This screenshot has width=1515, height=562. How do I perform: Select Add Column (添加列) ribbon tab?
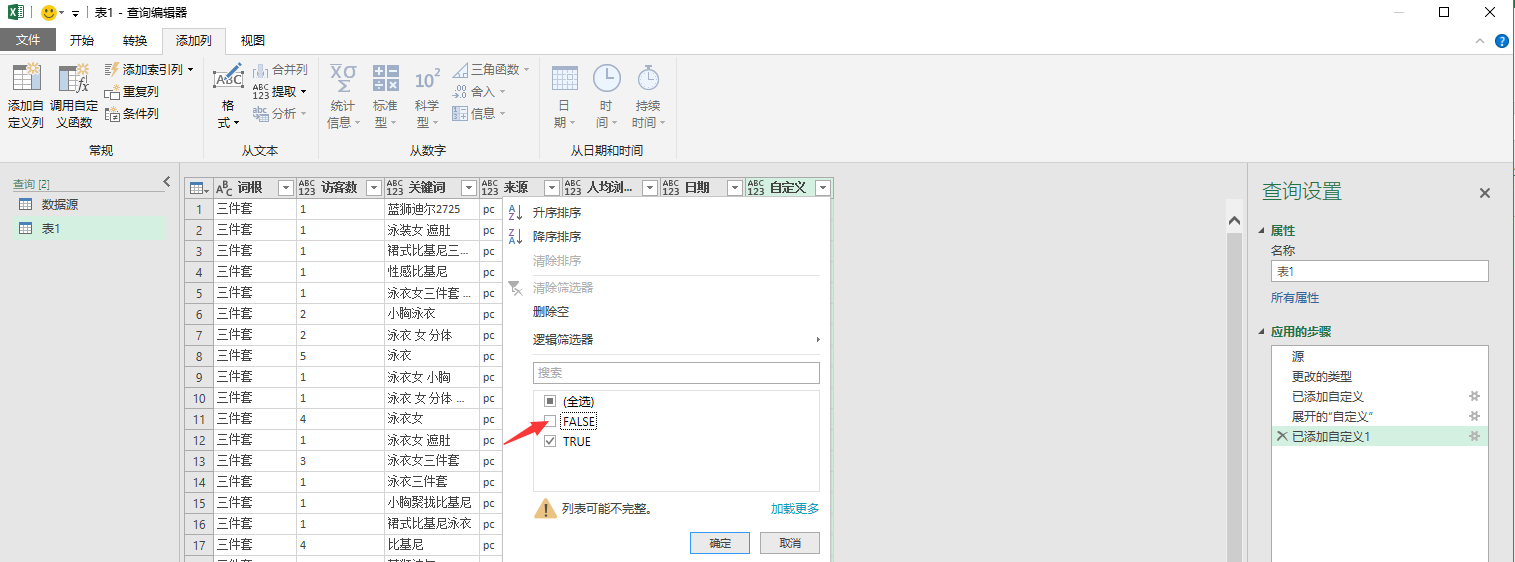click(x=194, y=41)
